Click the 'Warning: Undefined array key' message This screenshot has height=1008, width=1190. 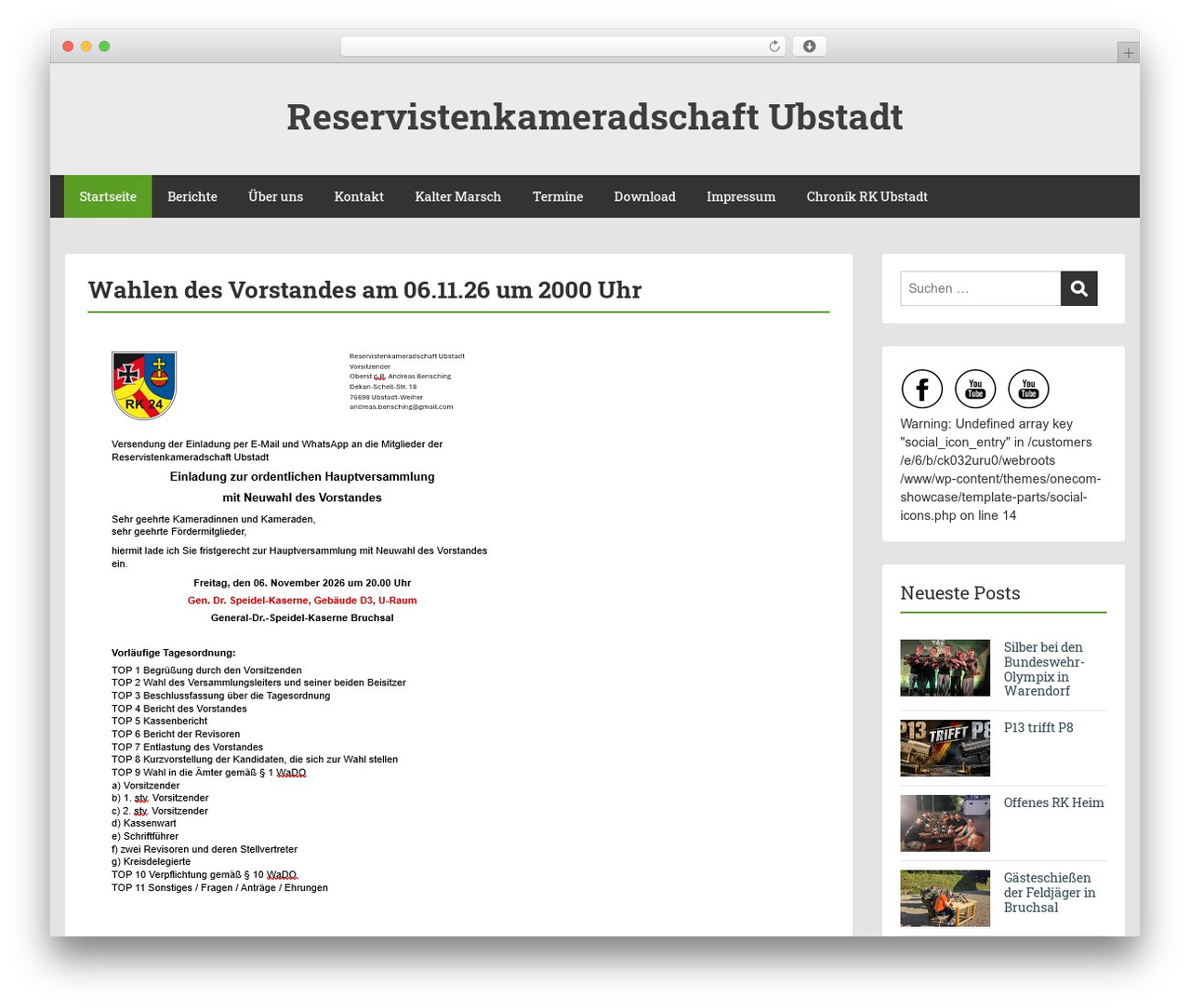coord(1000,470)
